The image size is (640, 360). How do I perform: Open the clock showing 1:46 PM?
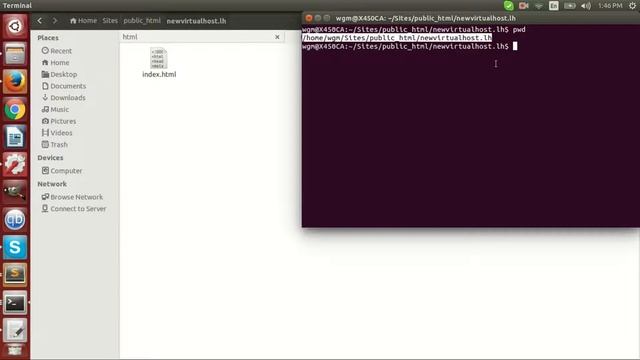click(x=610, y=6)
